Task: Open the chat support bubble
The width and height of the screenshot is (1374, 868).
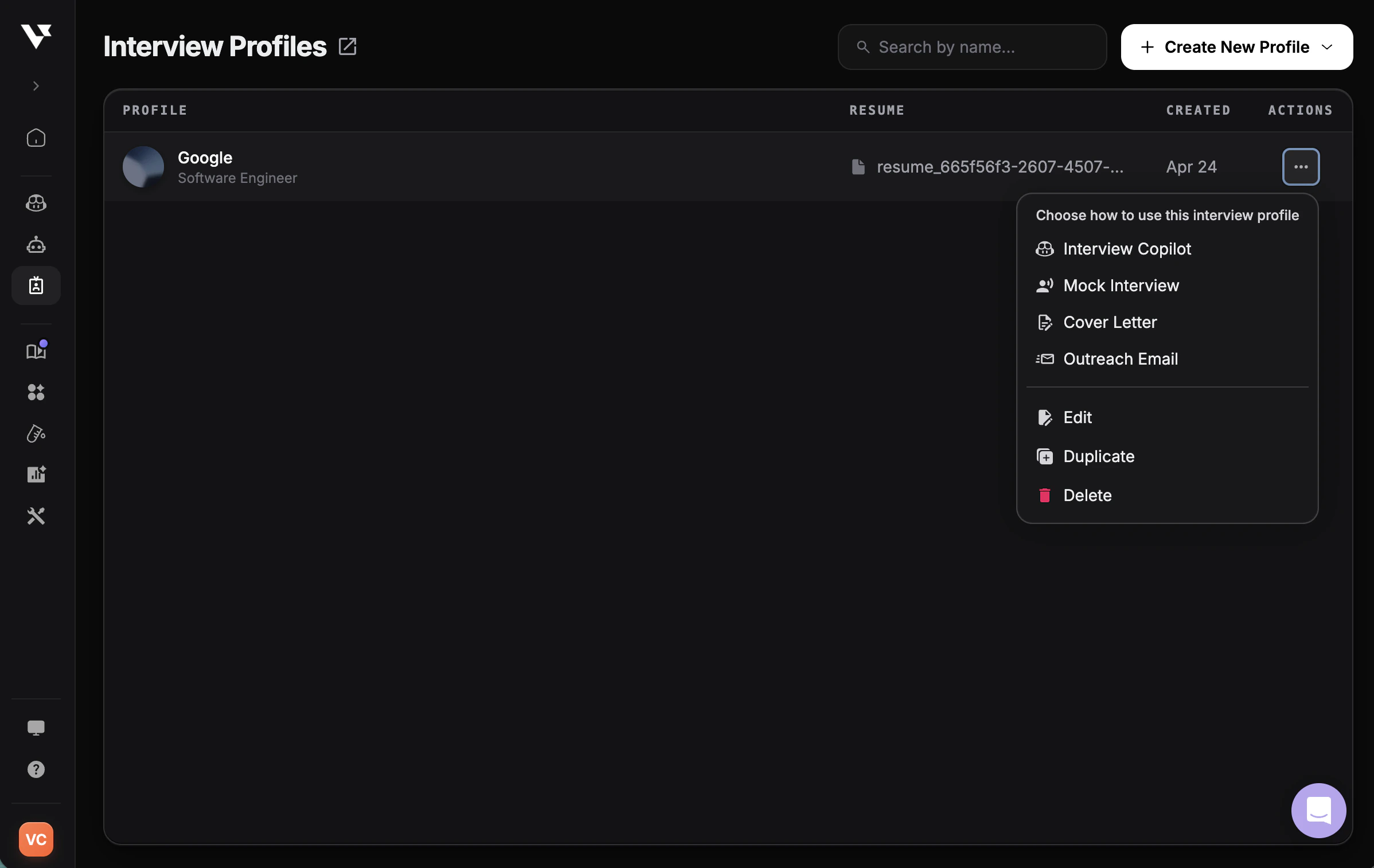Action: 1318,811
